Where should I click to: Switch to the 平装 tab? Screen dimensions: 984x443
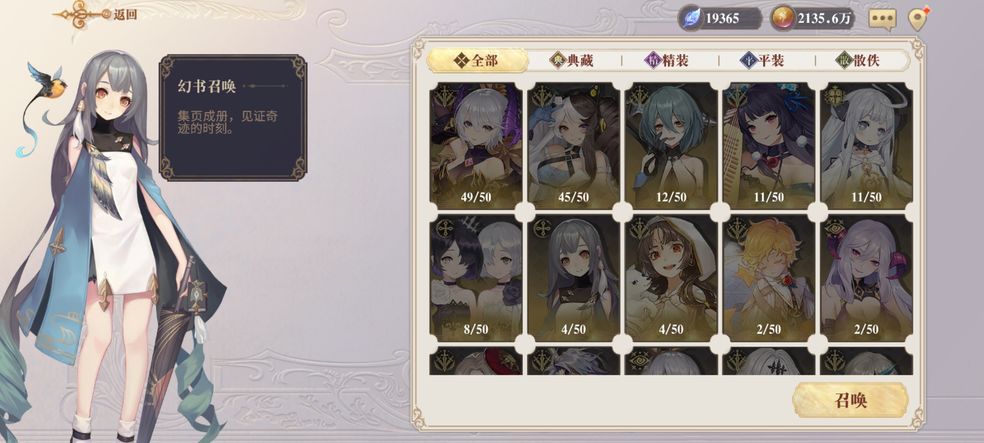(x=762, y=60)
